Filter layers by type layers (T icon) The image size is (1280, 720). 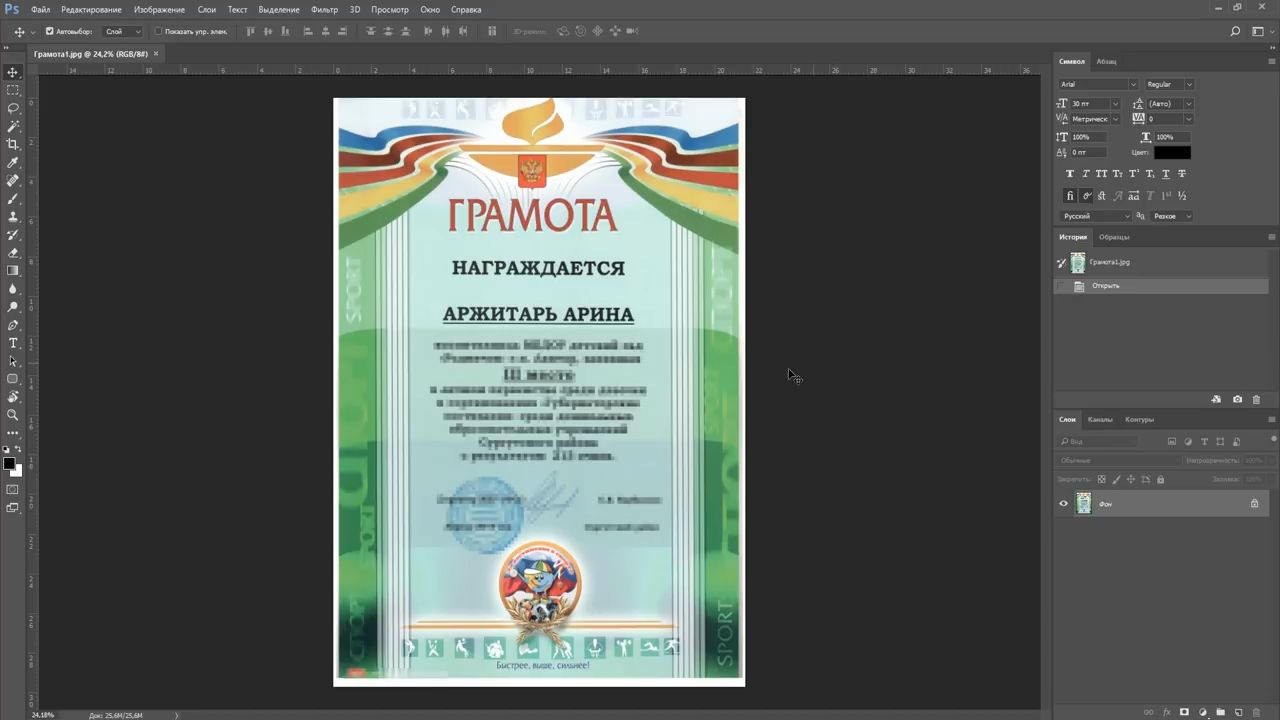coord(1204,441)
